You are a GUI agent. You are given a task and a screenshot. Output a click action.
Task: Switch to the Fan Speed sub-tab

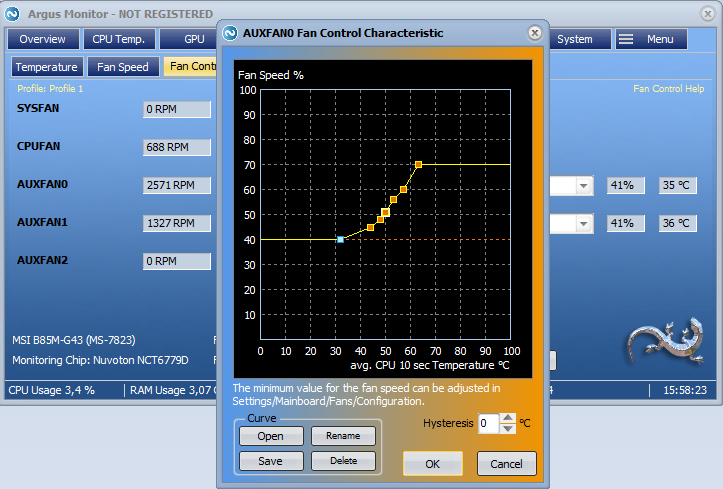[122, 67]
